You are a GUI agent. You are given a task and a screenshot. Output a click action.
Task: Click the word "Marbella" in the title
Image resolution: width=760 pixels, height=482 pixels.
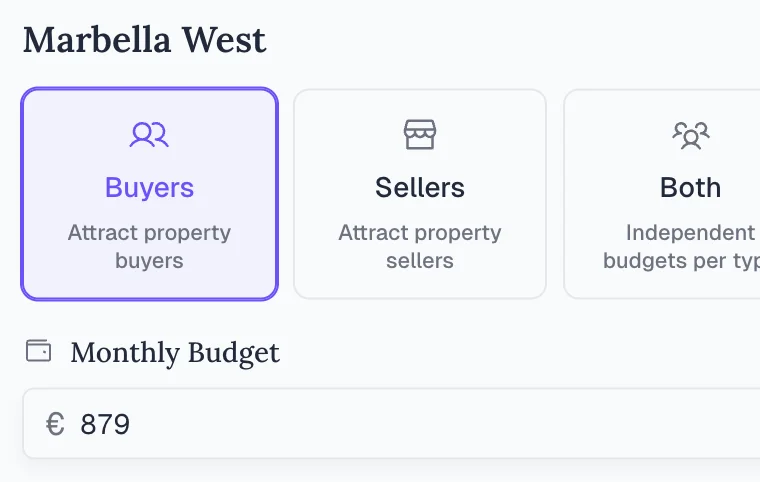pos(97,40)
